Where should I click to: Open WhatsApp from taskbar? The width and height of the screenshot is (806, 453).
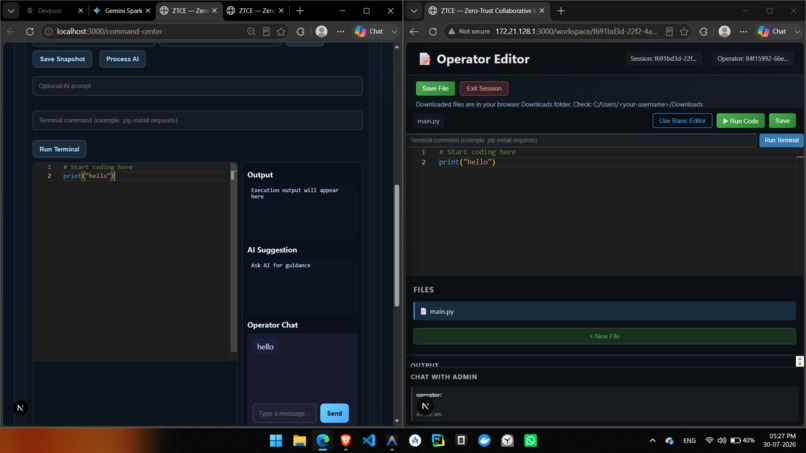tap(530, 441)
